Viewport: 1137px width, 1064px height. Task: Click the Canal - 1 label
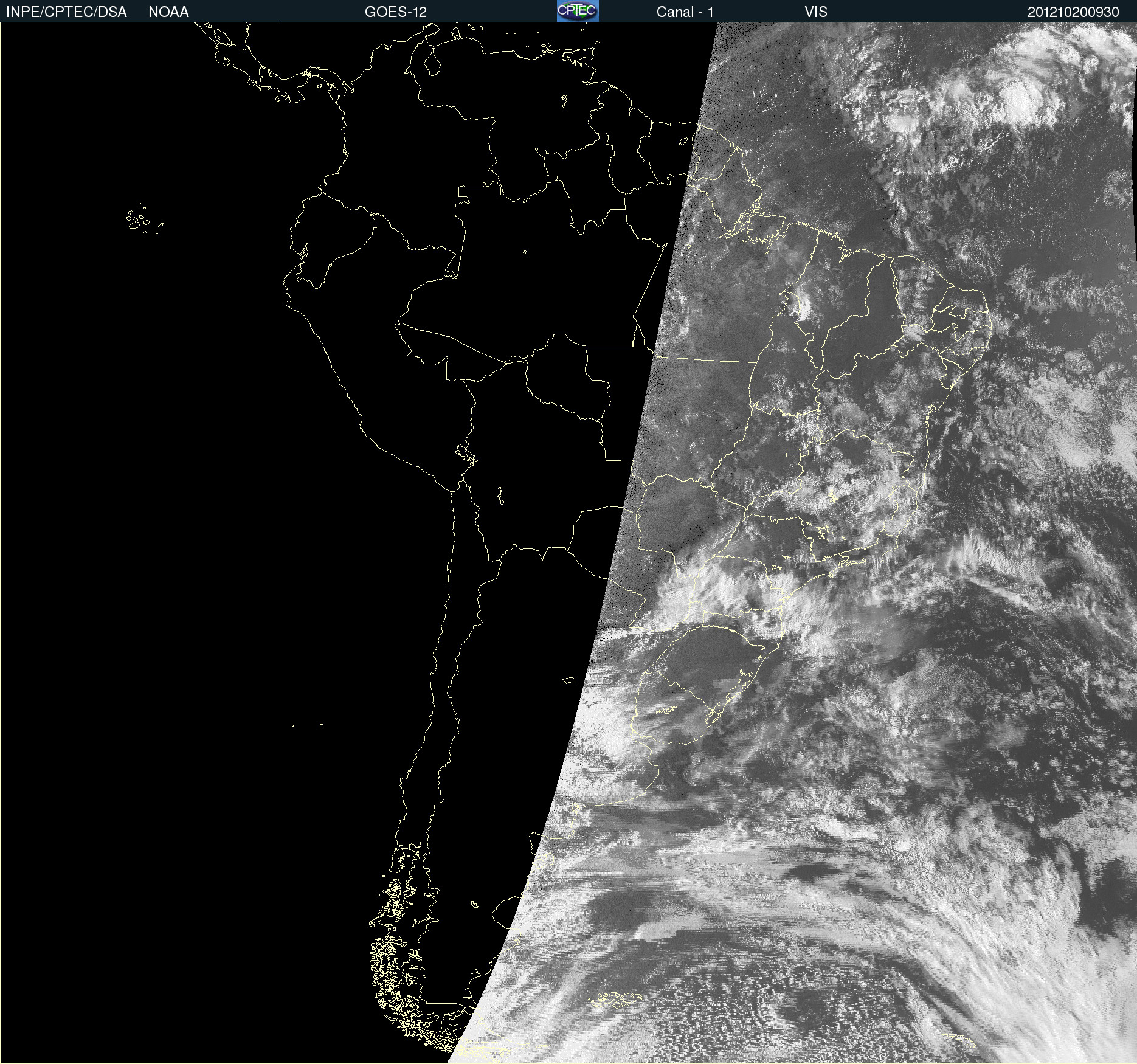[x=685, y=12]
